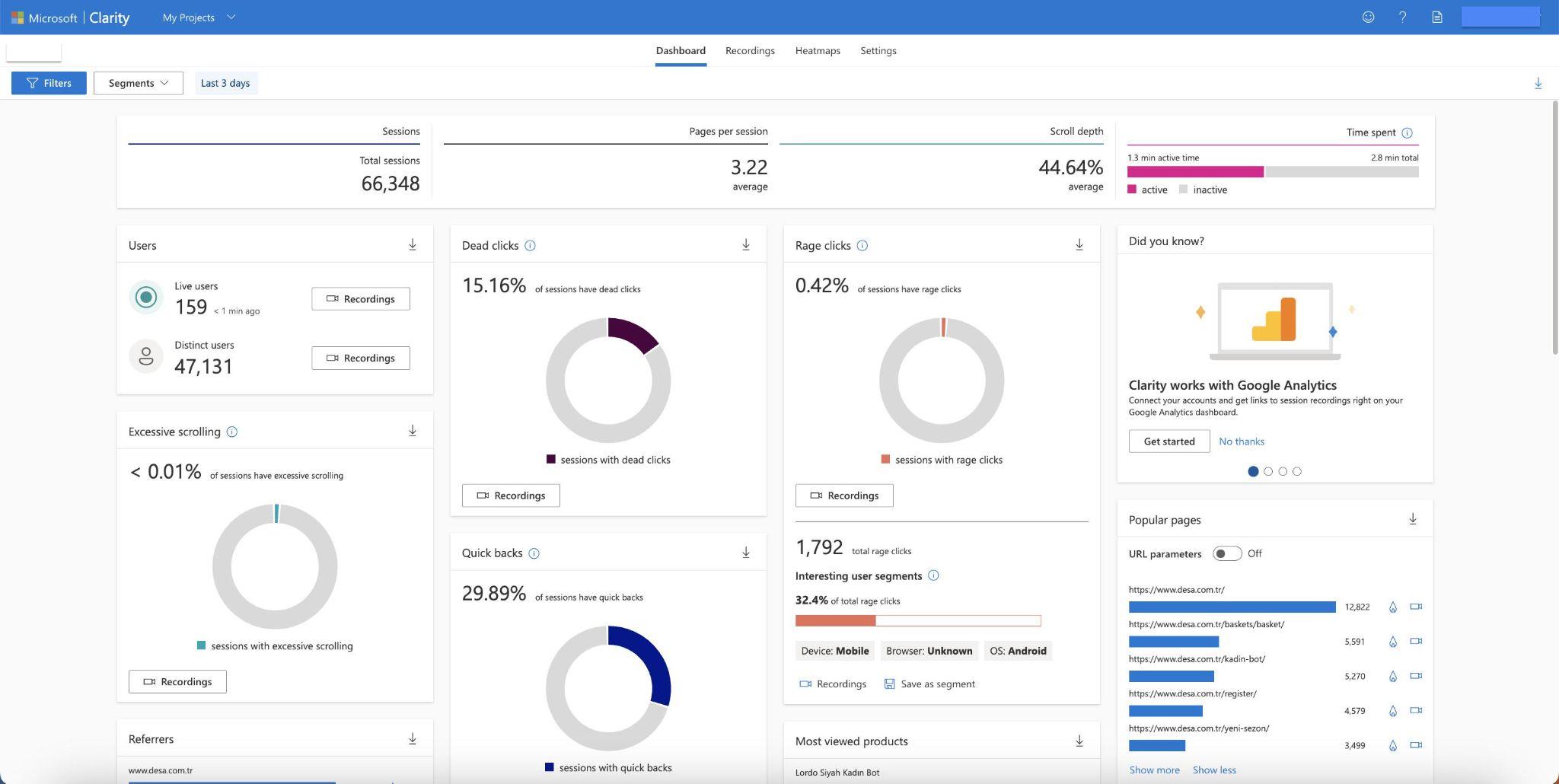This screenshot has width=1559, height=784.
Task: Open the documentation page icon in header
Action: (1436, 17)
